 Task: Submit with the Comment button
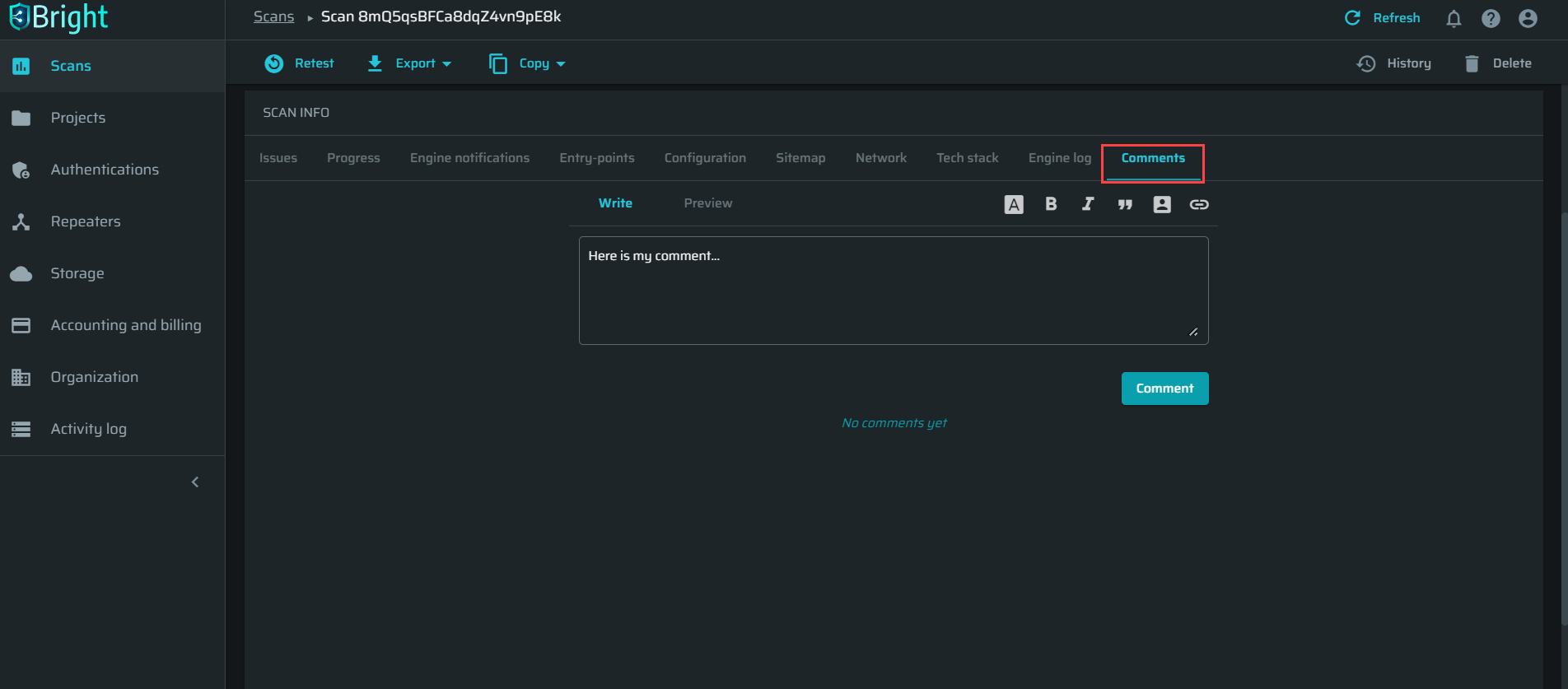click(x=1164, y=389)
